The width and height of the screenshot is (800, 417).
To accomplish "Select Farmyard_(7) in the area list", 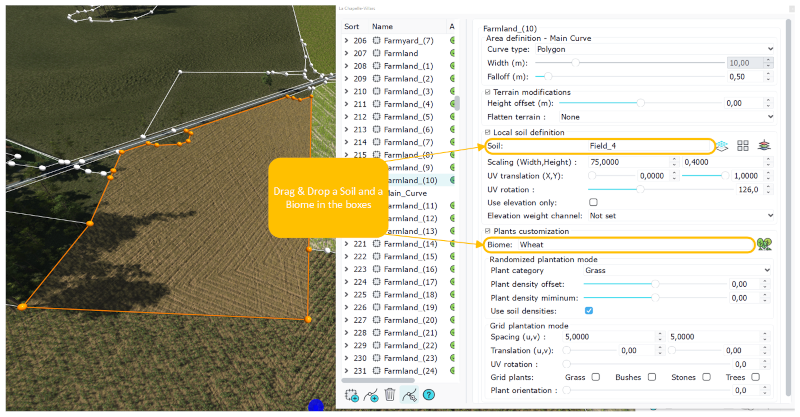I will point(406,40).
